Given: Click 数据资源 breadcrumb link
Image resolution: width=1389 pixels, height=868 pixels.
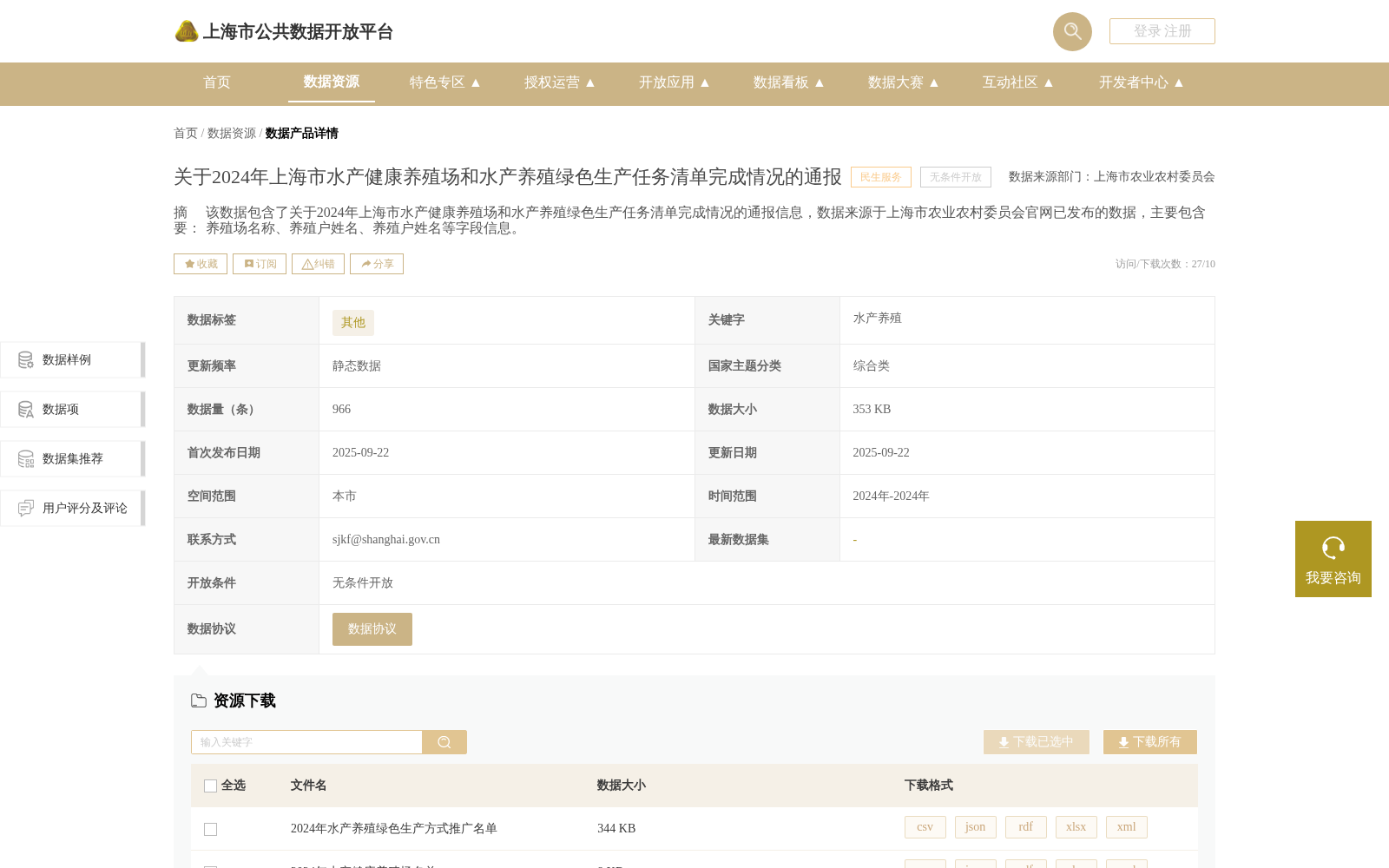Looking at the screenshot, I should pyautogui.click(x=232, y=134).
